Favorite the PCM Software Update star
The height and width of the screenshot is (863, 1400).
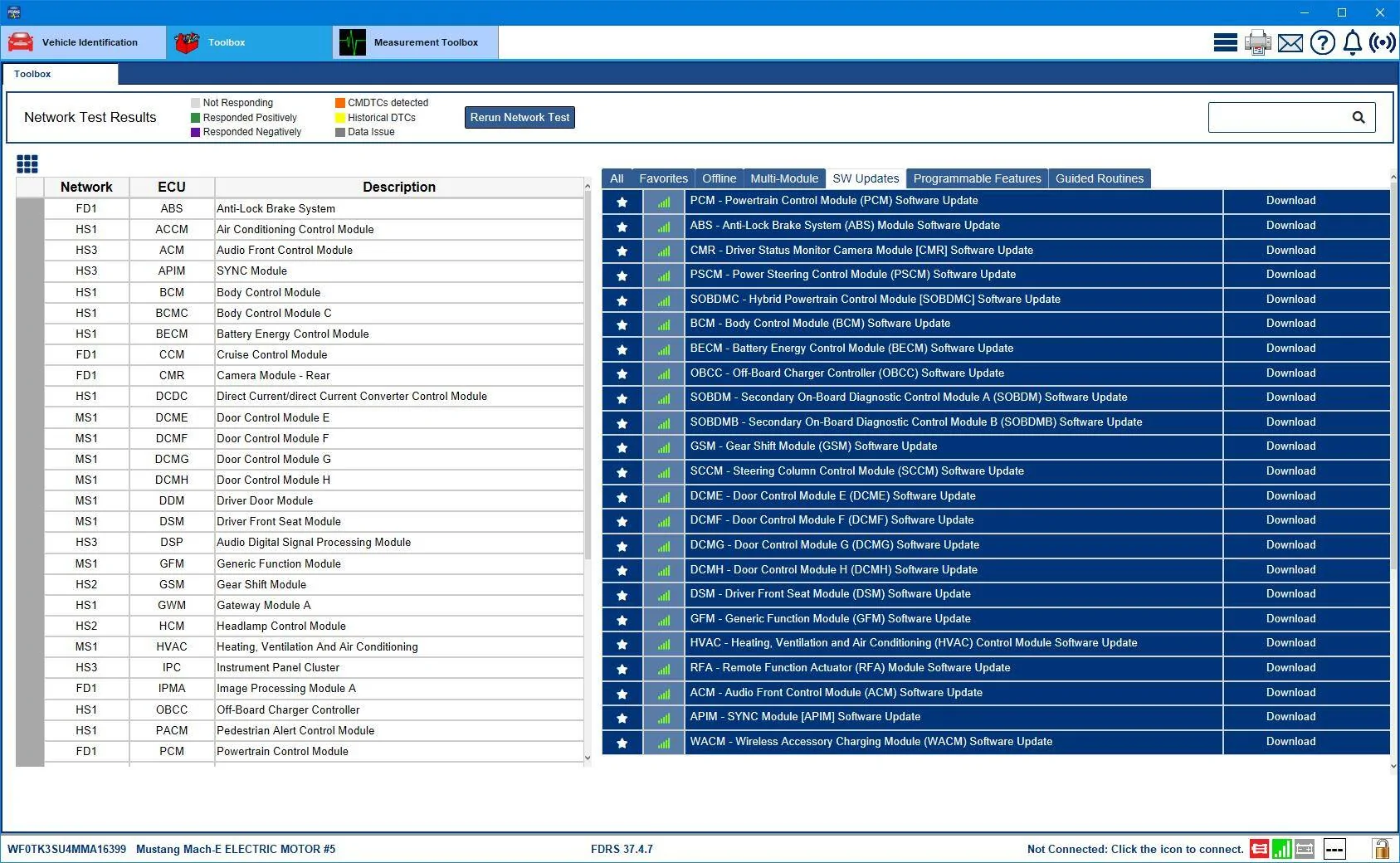tap(622, 202)
